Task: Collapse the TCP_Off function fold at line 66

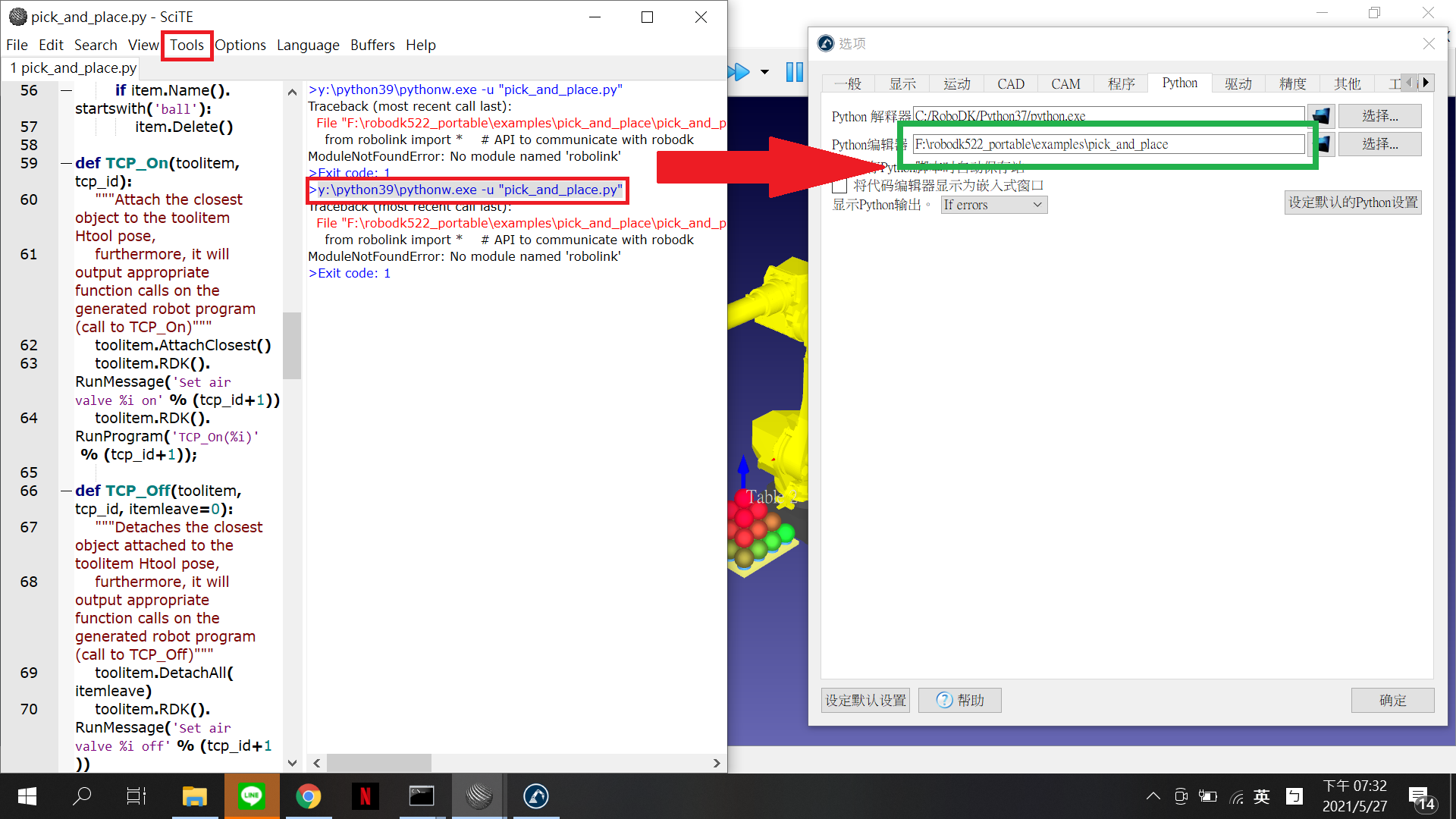Action: [67, 491]
